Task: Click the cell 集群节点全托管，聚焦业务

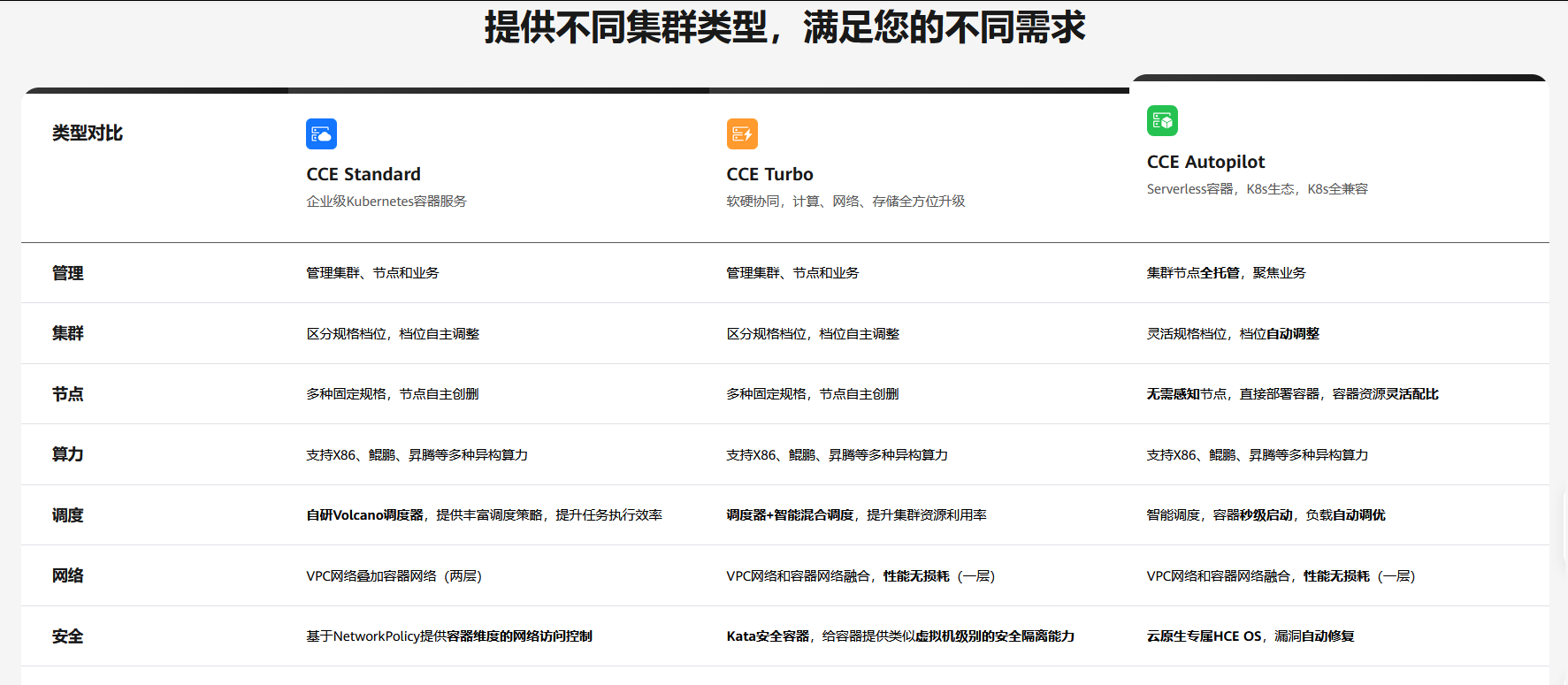Action: 1226,273
